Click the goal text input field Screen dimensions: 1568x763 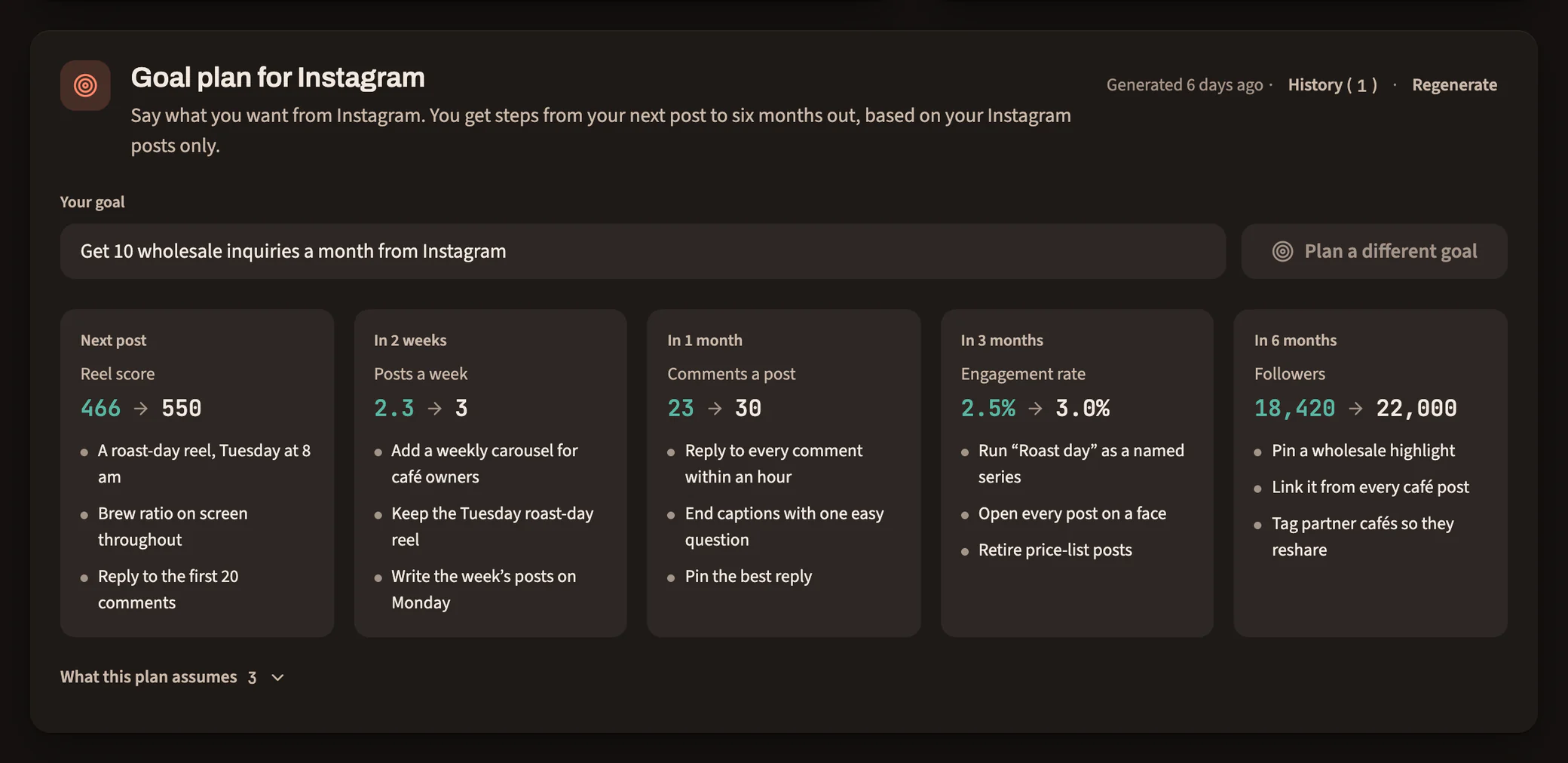(x=642, y=251)
